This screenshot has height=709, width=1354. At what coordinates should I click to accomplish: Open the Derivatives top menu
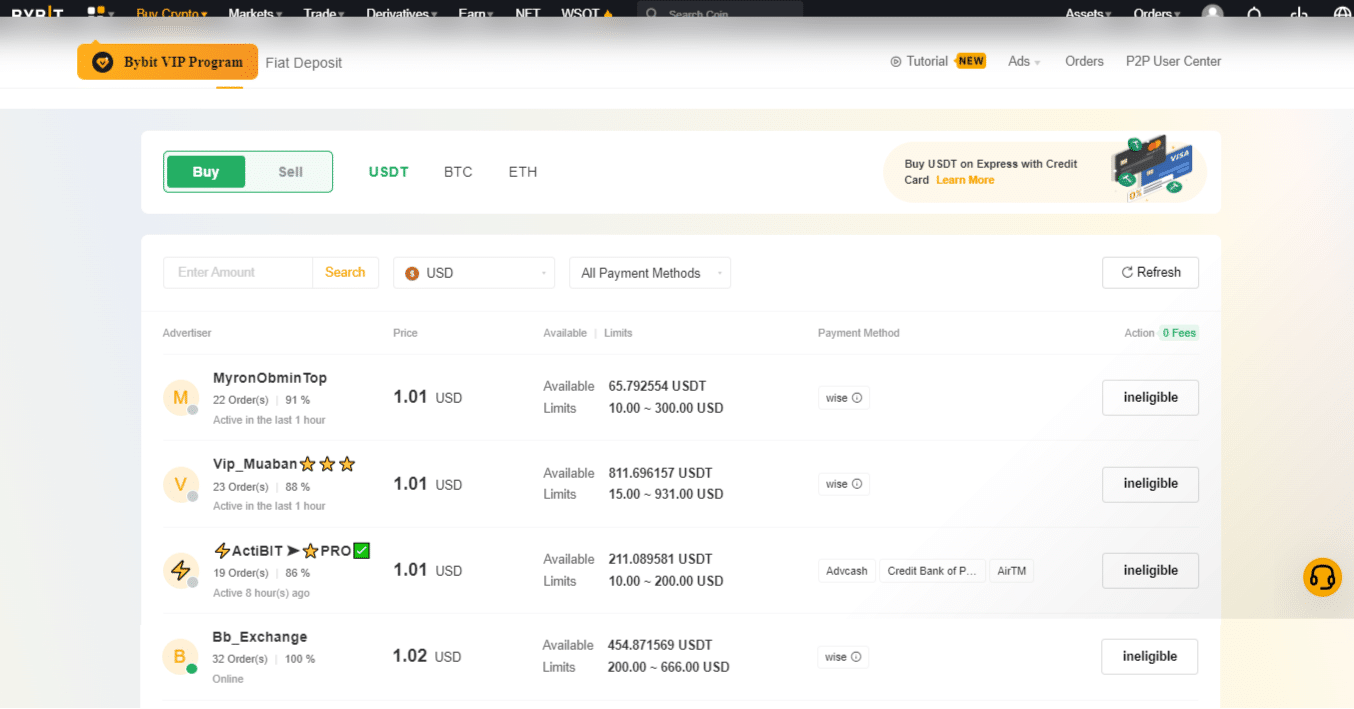coord(402,14)
